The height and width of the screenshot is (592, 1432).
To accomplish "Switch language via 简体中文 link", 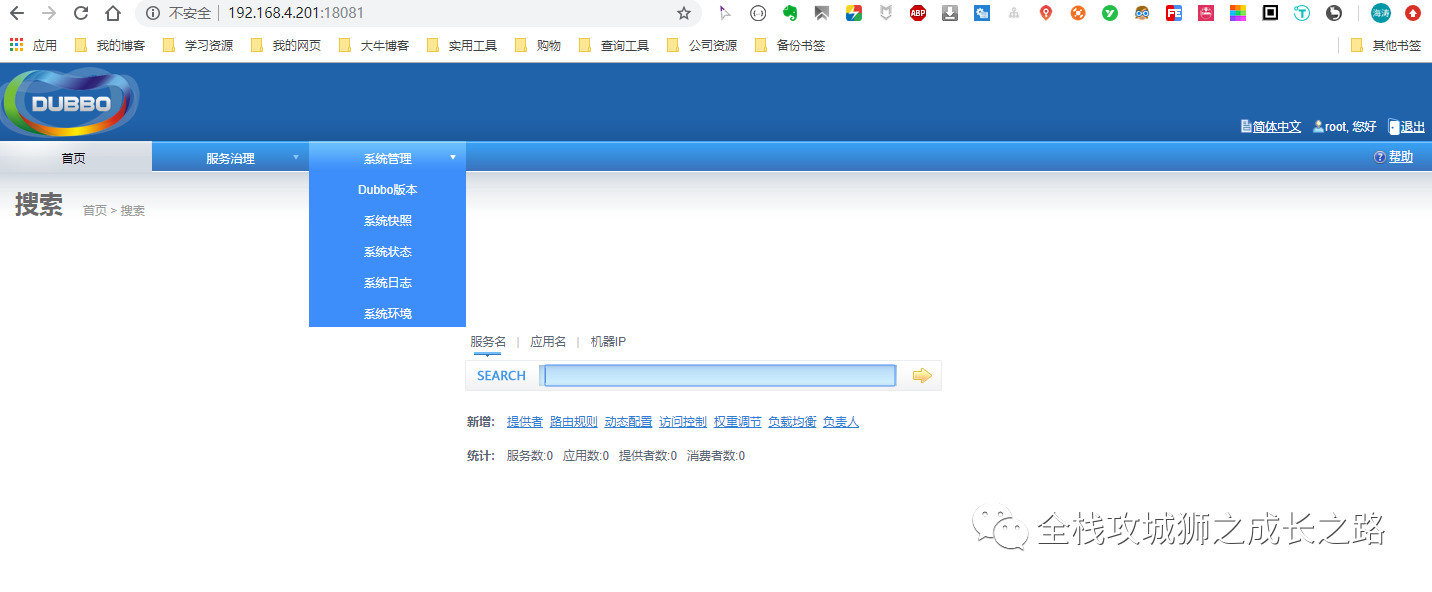I will (1277, 127).
